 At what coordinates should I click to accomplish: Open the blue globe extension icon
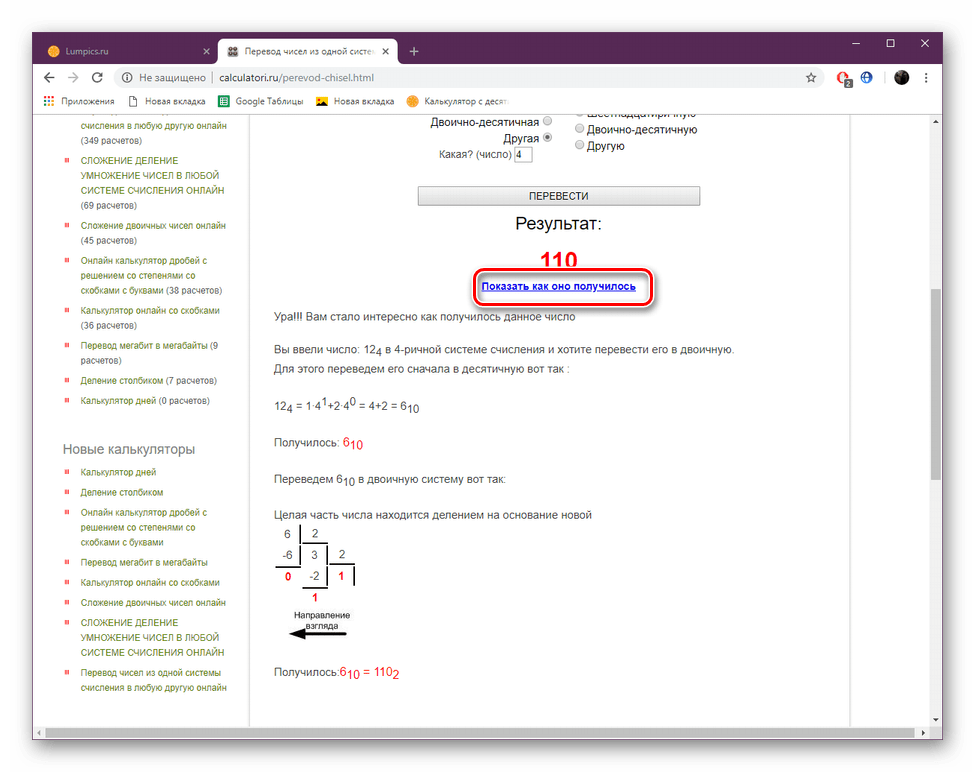(x=866, y=78)
